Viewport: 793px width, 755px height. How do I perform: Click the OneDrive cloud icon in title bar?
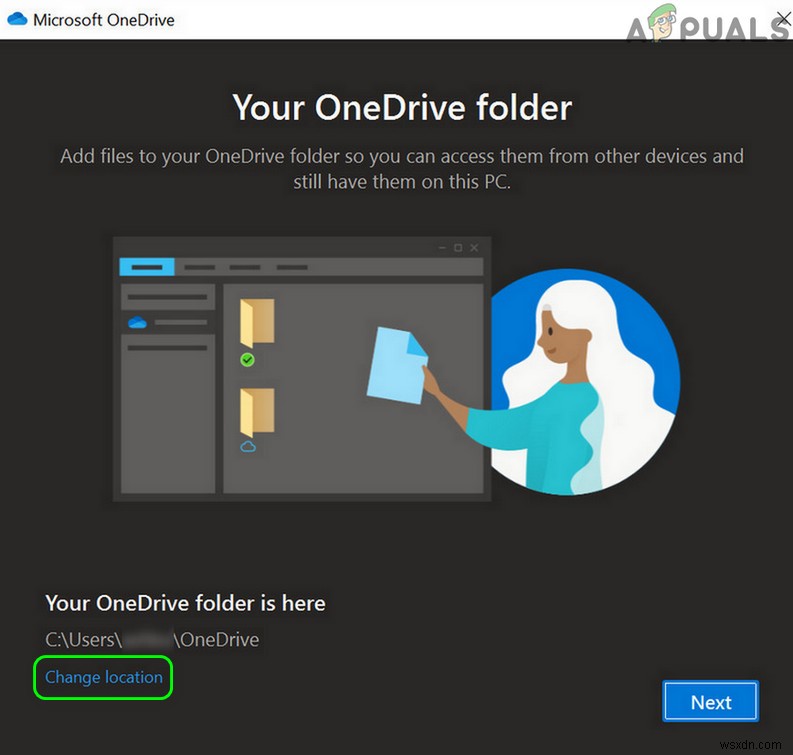pyautogui.click(x=17, y=19)
